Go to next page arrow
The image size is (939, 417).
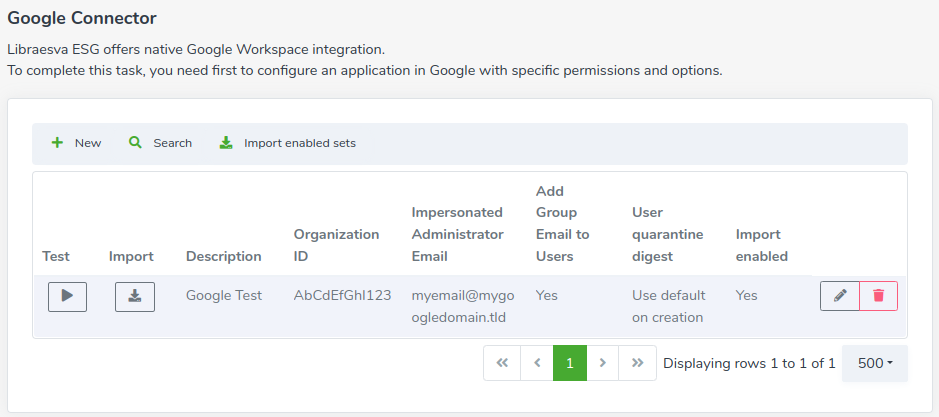coord(602,363)
